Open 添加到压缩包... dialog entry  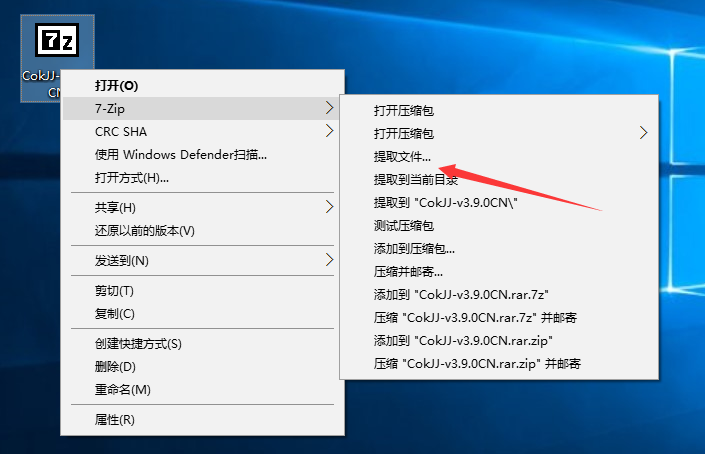pyautogui.click(x=414, y=248)
